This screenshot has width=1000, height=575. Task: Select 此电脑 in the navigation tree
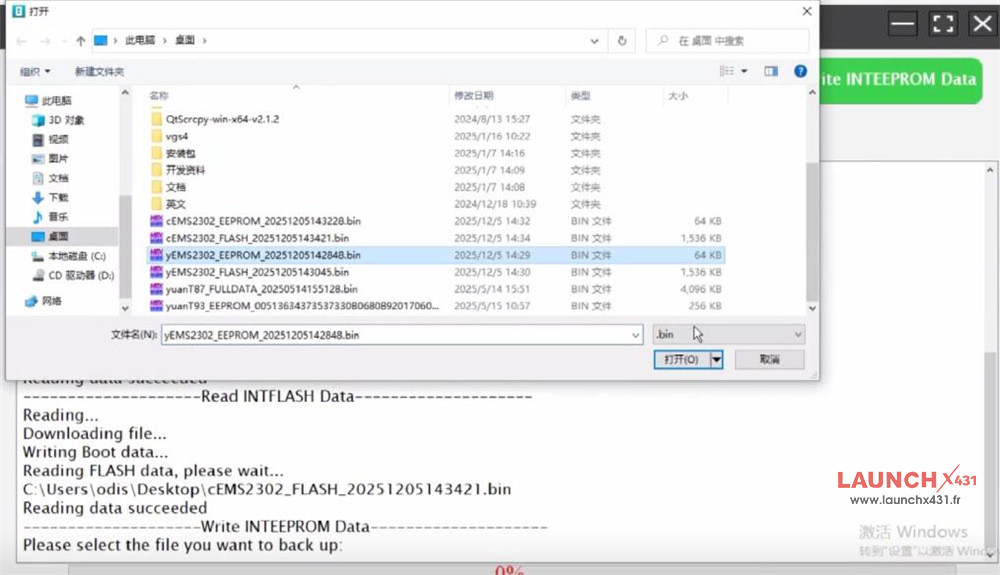click(48, 101)
